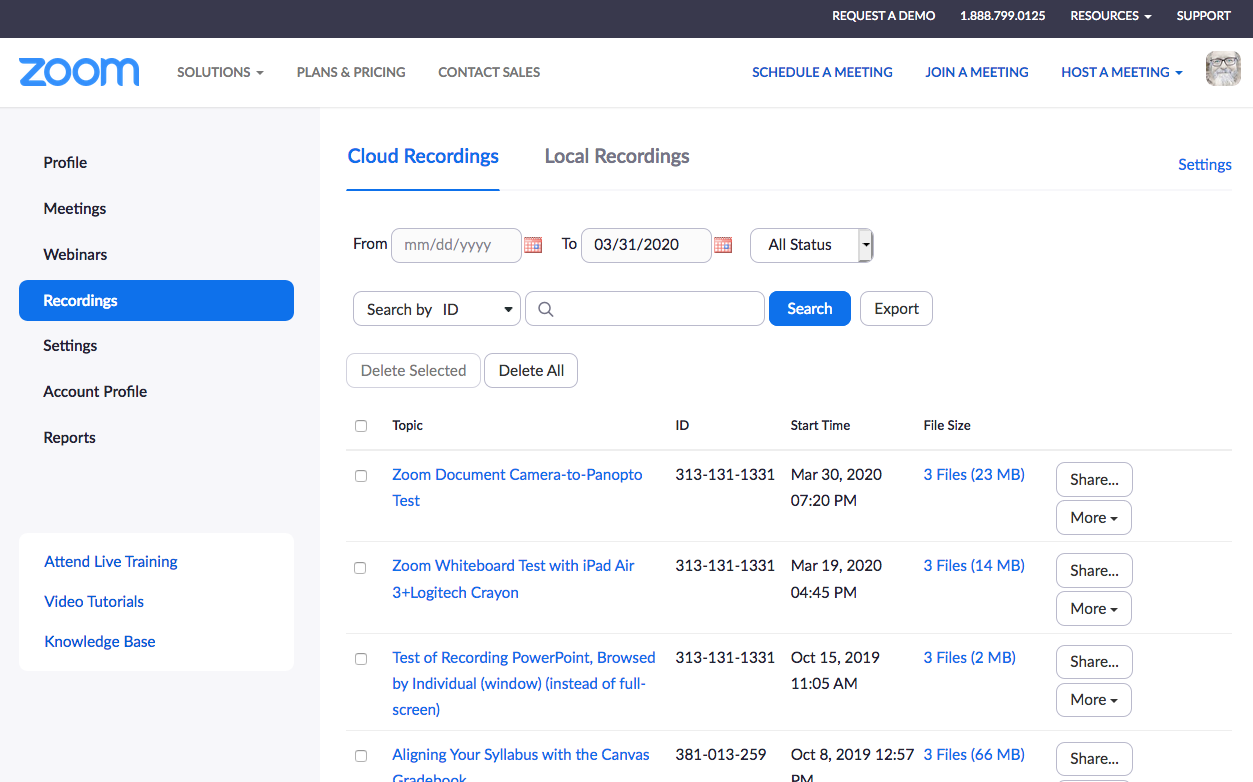Open the From date calendar picker icon

533,245
